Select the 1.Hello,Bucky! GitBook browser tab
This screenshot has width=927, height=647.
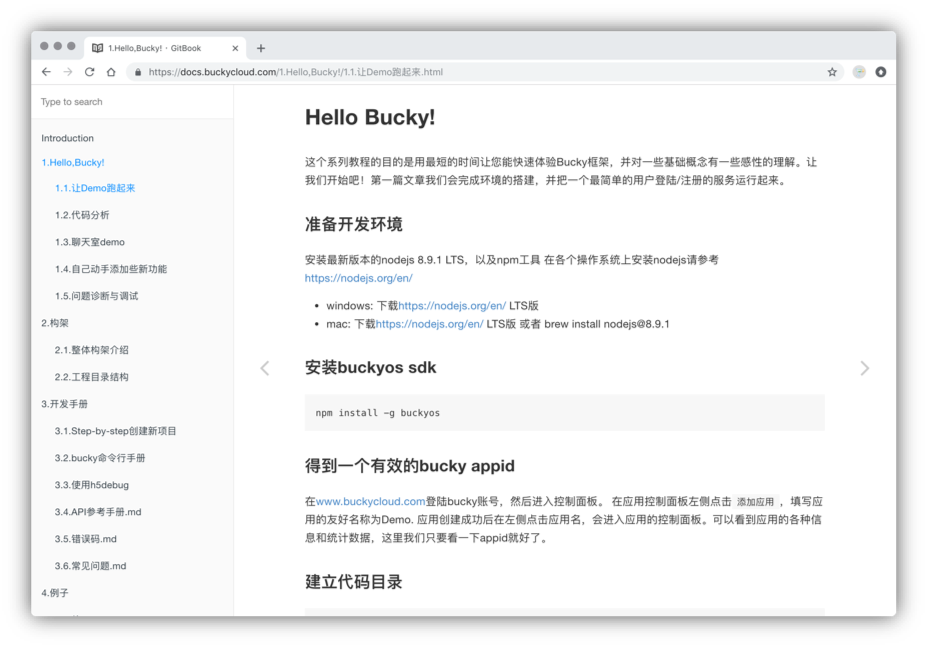(x=166, y=48)
